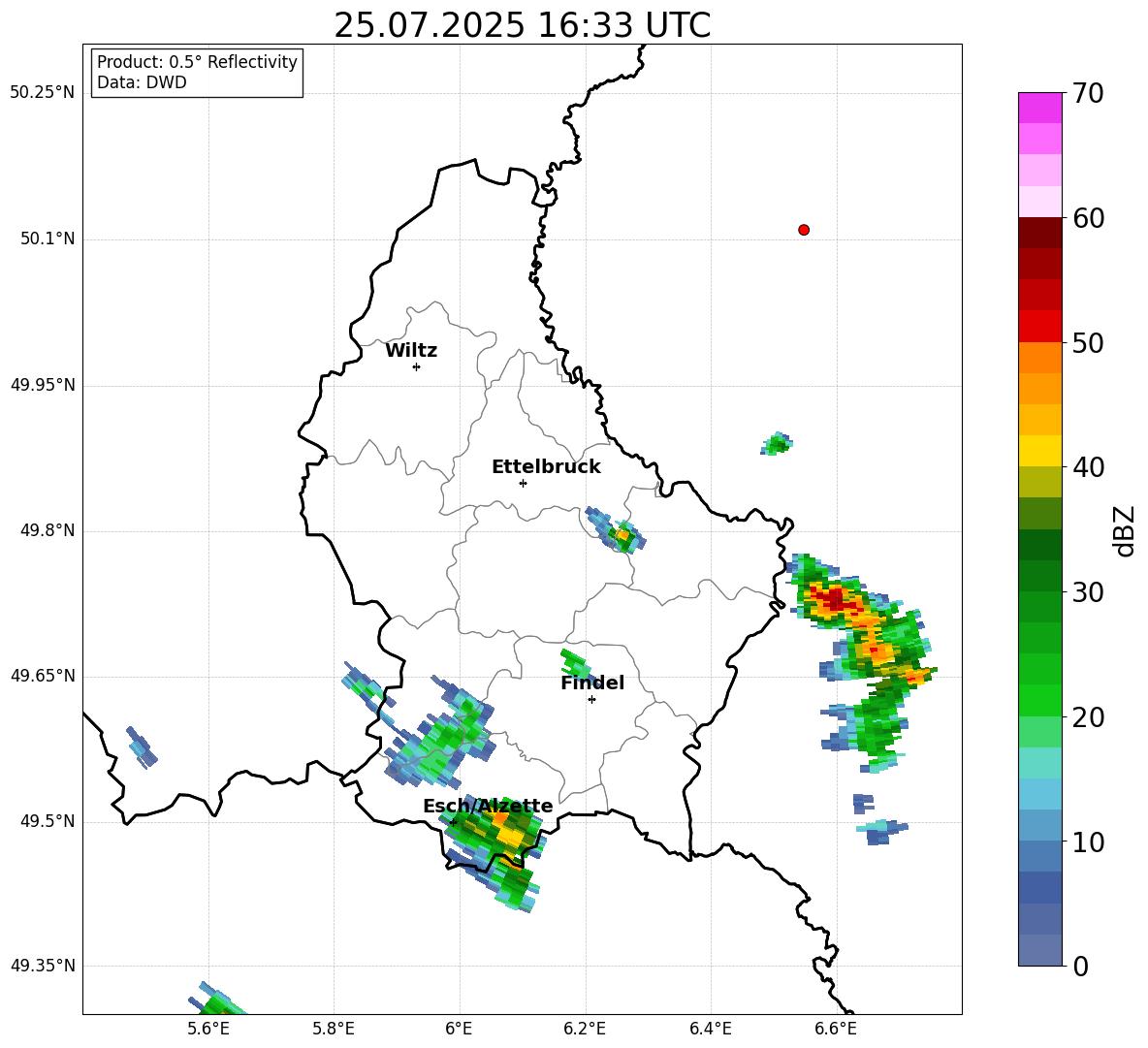The image size is (1148, 1048).
Task: Click the Product: 0.5° Reflectivity text
Action: point(197,62)
